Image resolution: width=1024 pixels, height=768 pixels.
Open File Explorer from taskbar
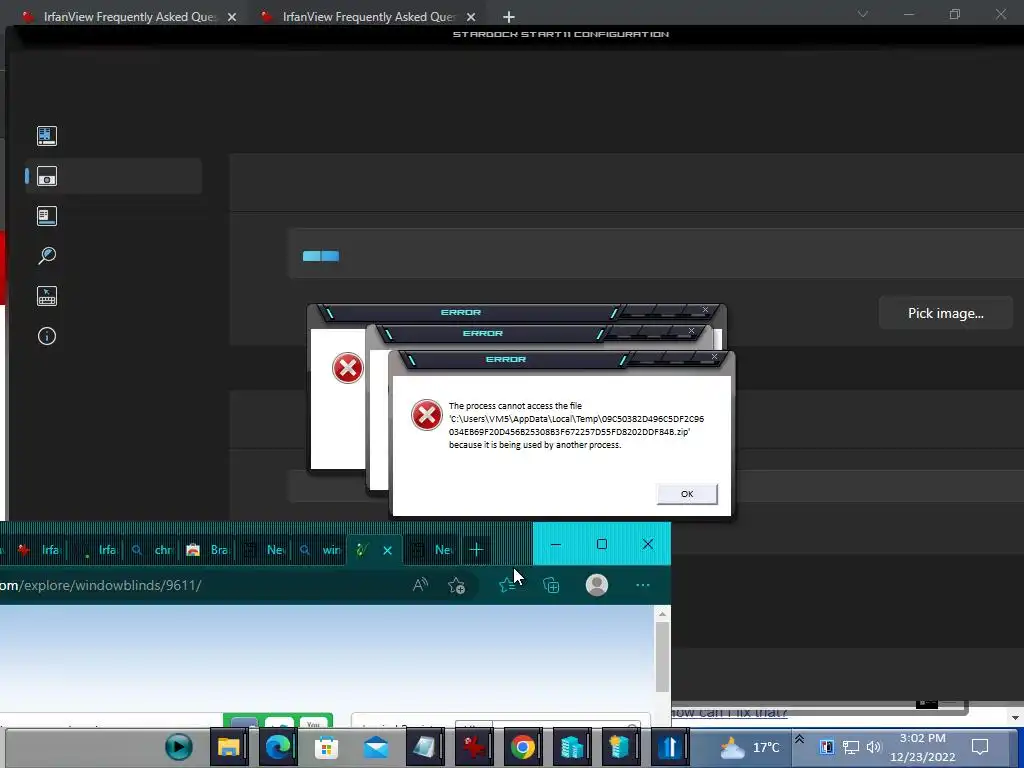pyautogui.click(x=229, y=747)
